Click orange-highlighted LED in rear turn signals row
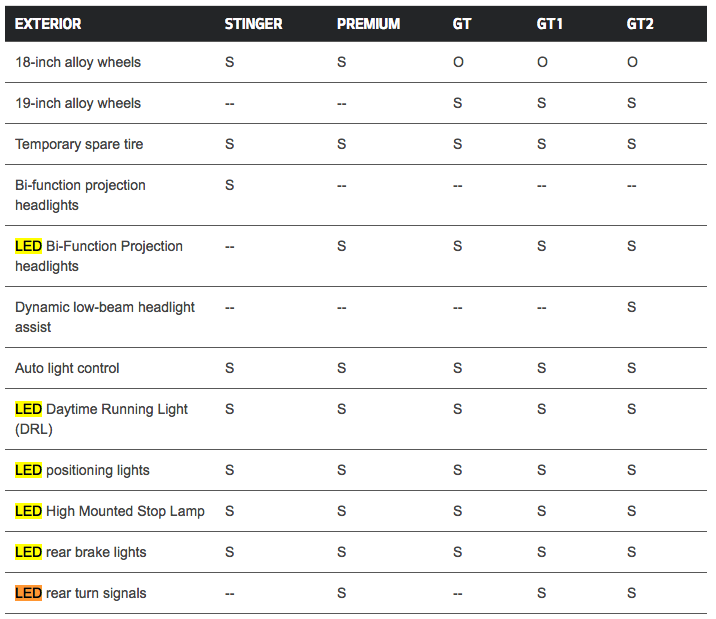Viewport: 716px width, 619px height. pos(28,593)
